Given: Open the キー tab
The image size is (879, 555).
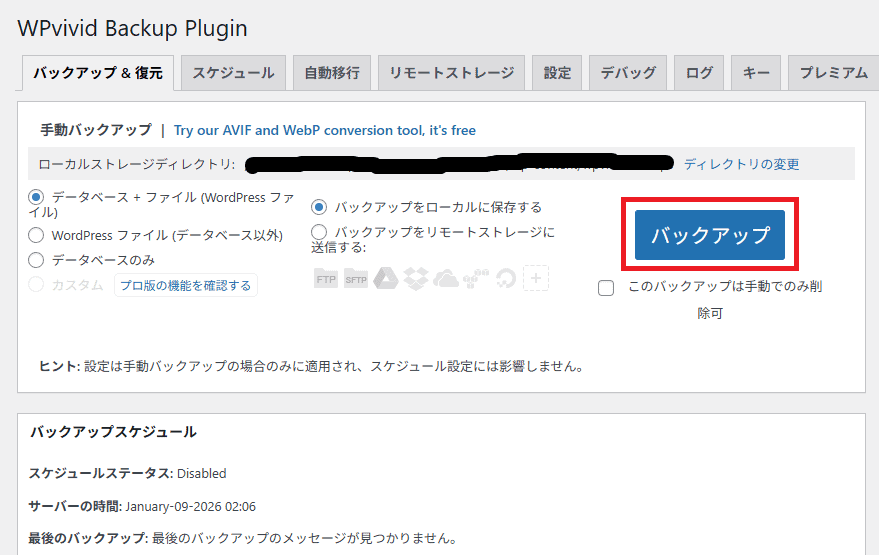Looking at the screenshot, I should pyautogui.click(x=756, y=73).
